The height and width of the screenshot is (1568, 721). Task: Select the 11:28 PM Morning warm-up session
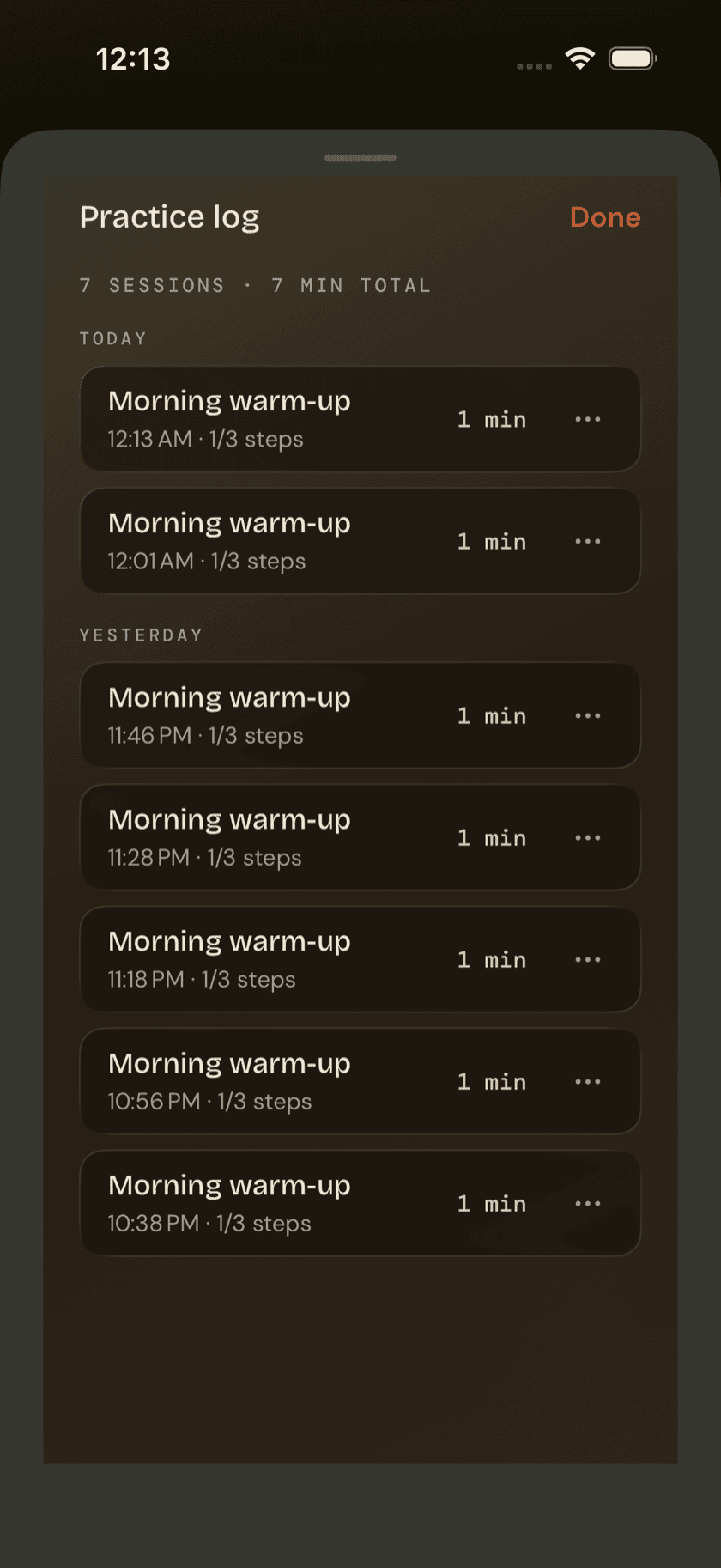360,837
